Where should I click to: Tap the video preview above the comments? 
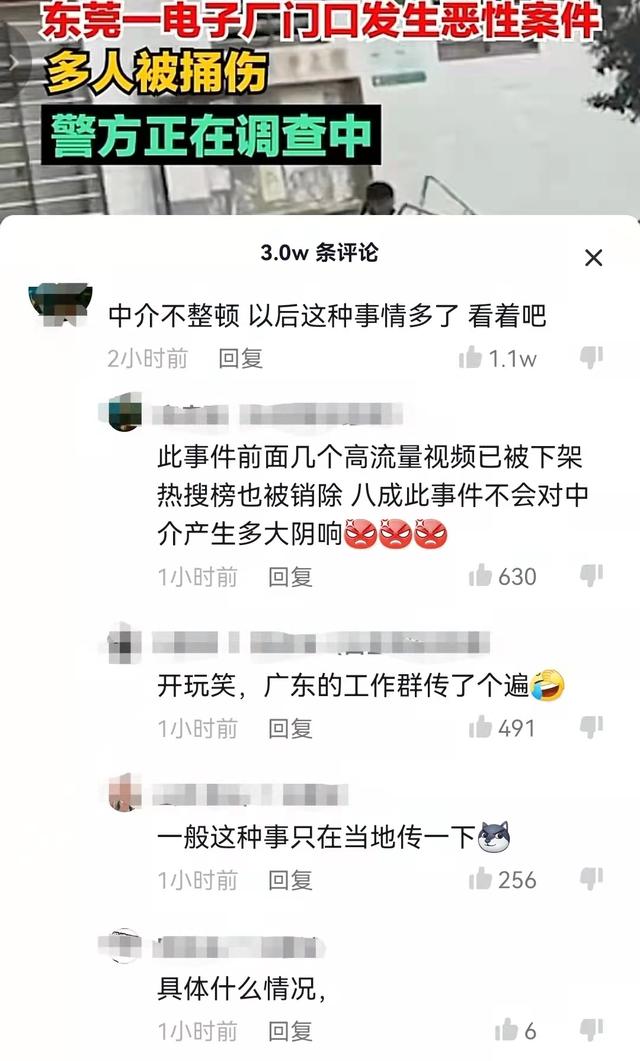pos(320,107)
